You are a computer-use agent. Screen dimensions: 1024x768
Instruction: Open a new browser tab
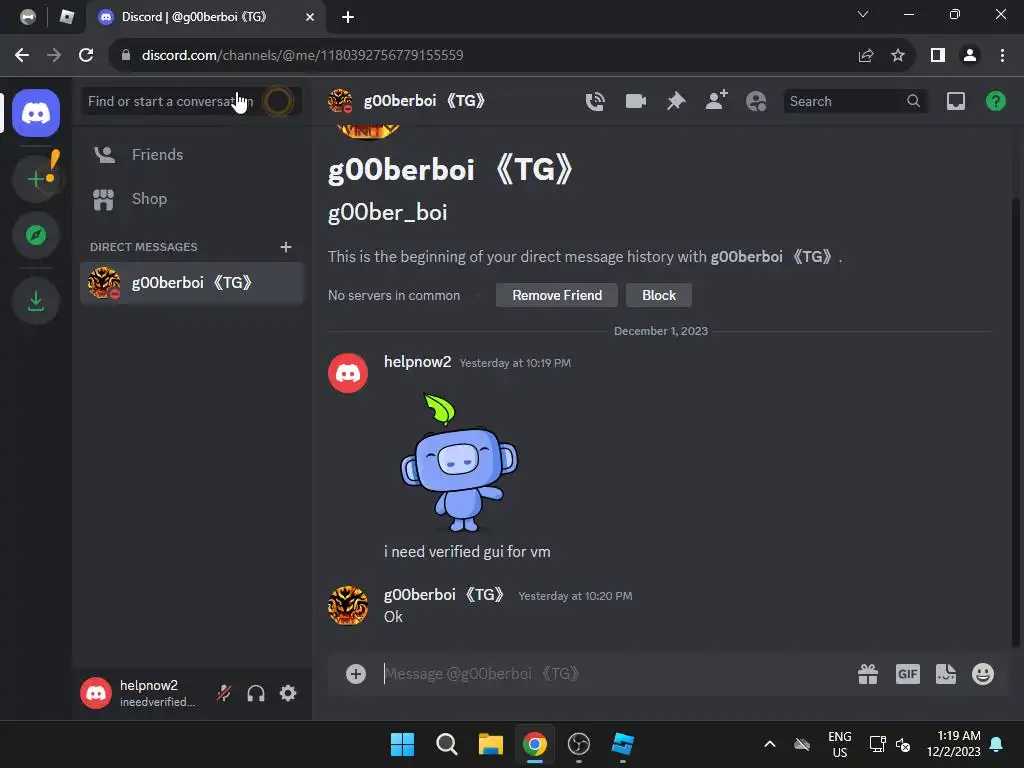pyautogui.click(x=348, y=17)
